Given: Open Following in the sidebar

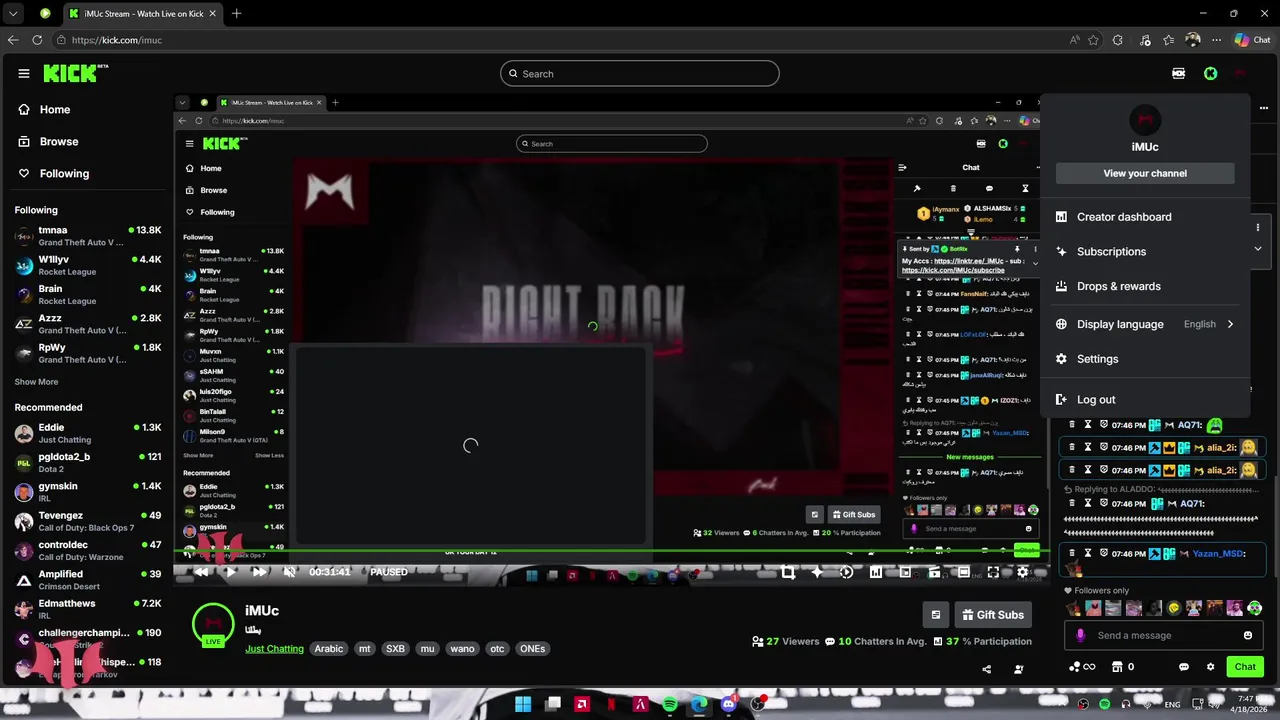Looking at the screenshot, I should 64,174.
